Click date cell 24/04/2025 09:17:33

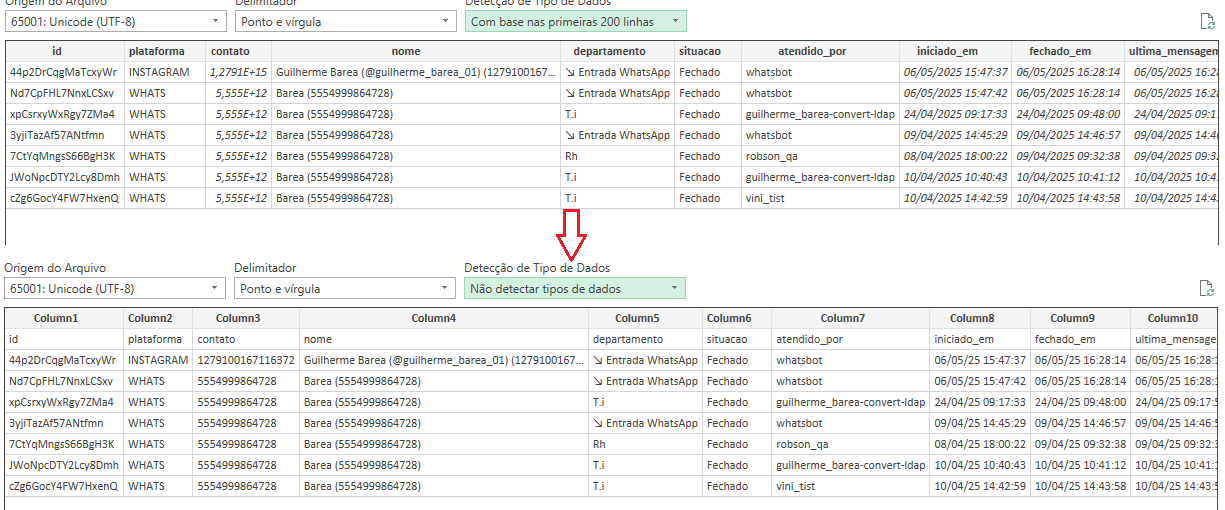click(x=955, y=114)
